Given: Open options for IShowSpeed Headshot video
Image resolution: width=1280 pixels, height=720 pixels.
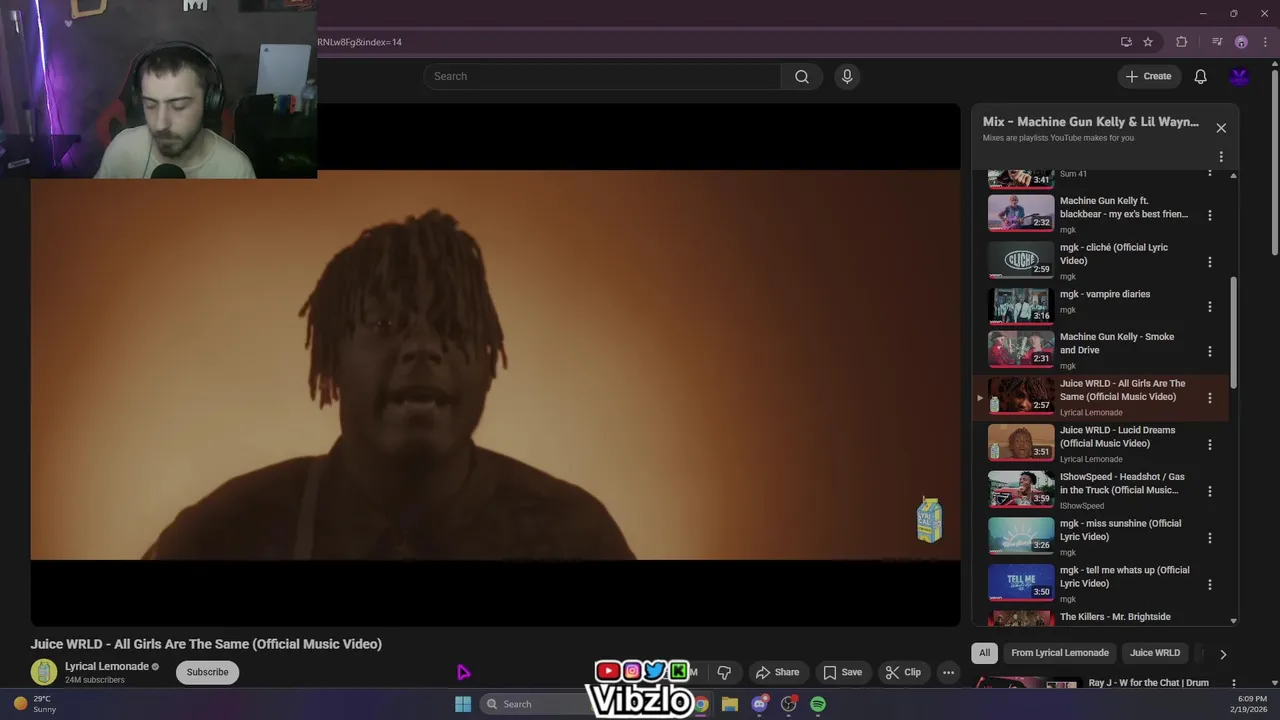Looking at the screenshot, I should pyautogui.click(x=1210, y=491).
